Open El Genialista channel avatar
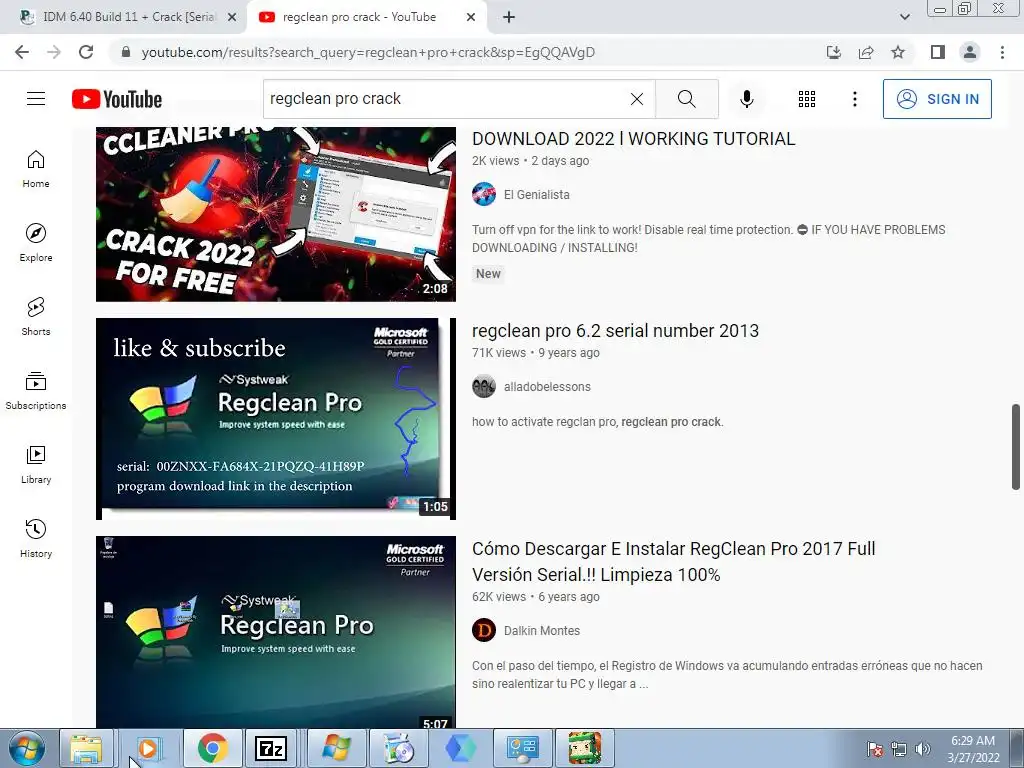 tap(484, 195)
